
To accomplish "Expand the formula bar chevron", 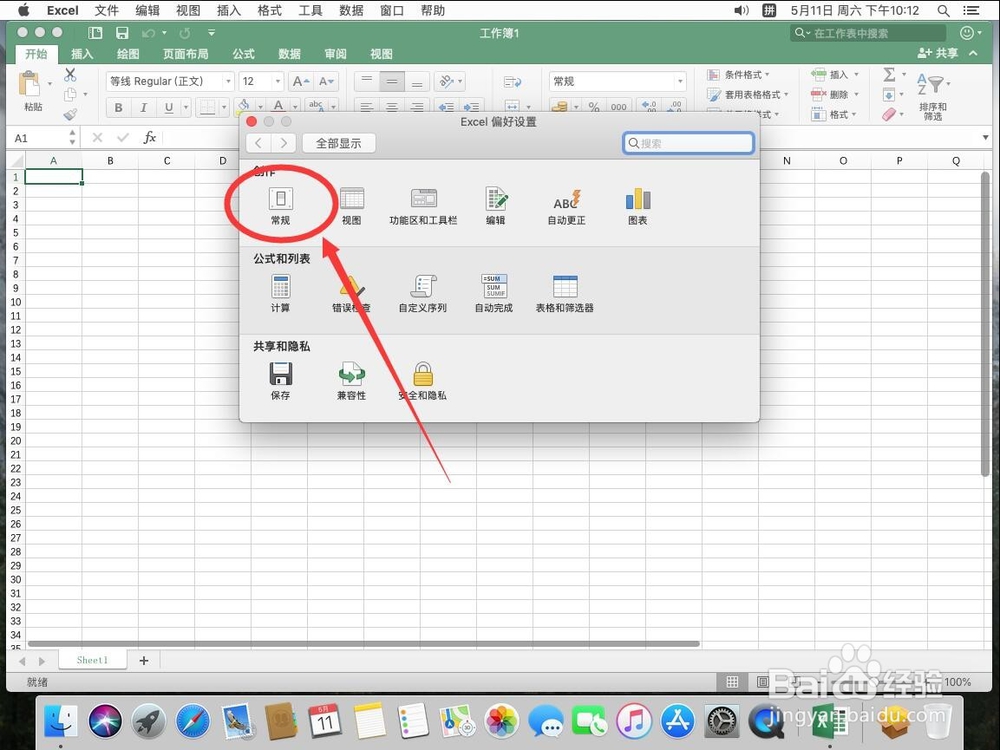I will (x=985, y=137).
